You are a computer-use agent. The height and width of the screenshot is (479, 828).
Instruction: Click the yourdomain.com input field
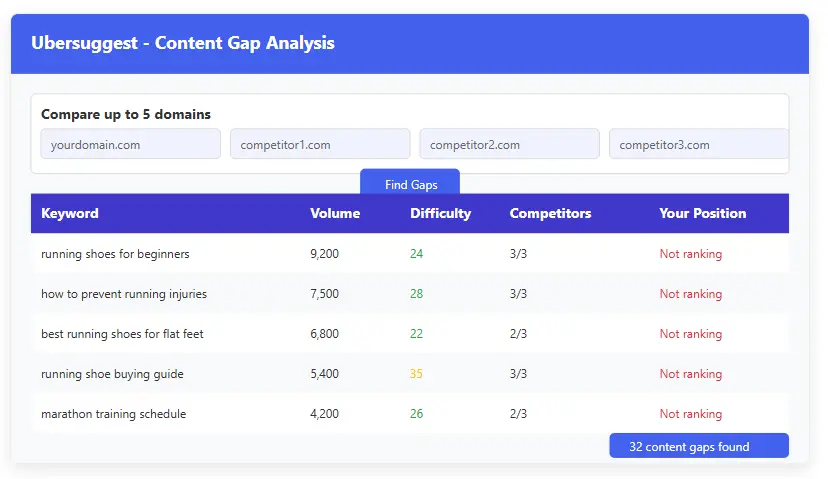point(130,144)
